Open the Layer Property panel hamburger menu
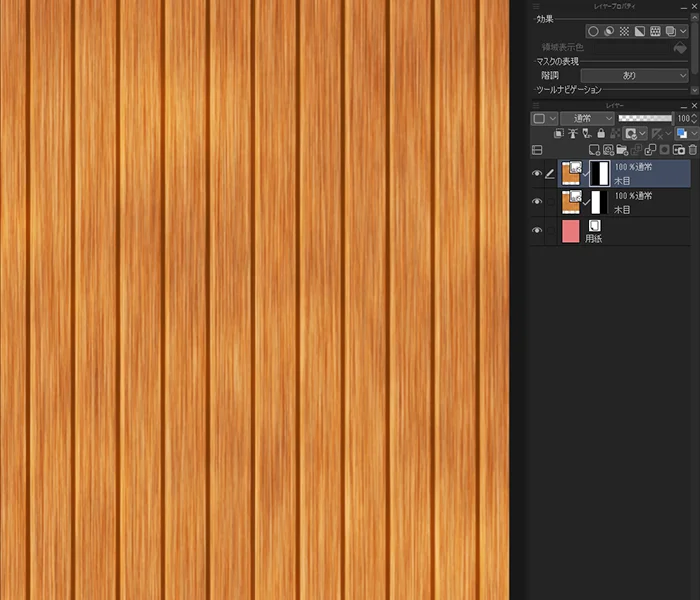 536,6
